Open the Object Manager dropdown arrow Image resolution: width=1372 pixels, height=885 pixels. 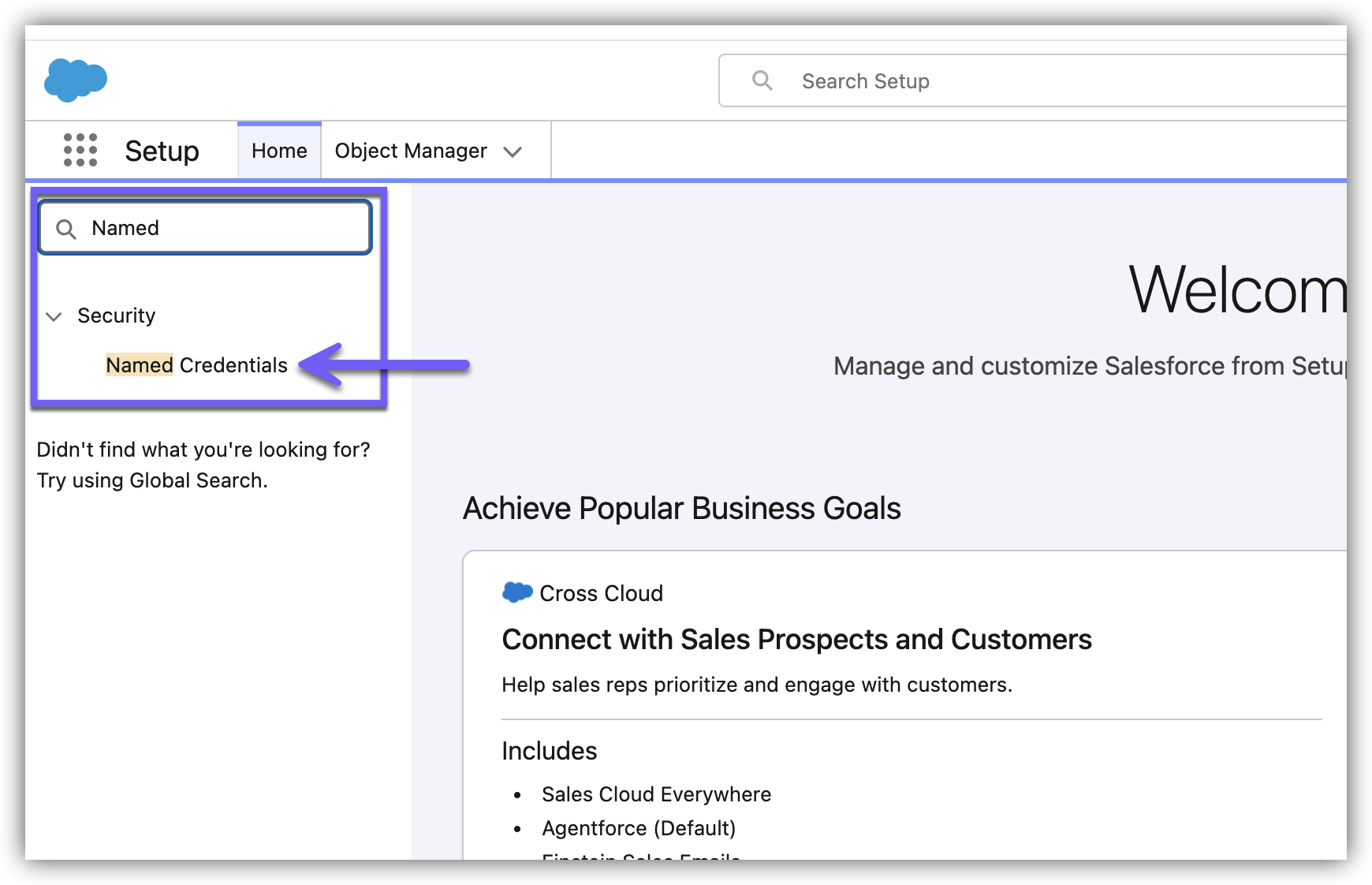pos(513,151)
